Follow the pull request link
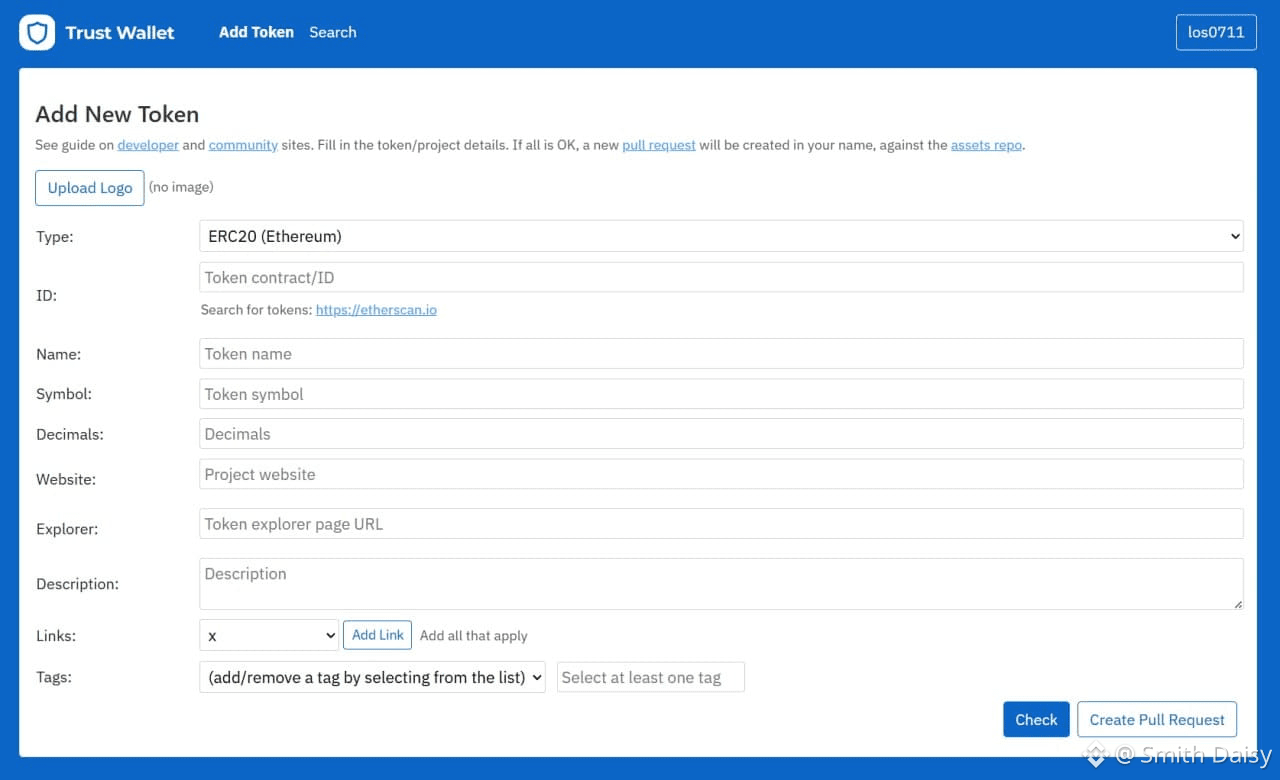 pos(658,145)
